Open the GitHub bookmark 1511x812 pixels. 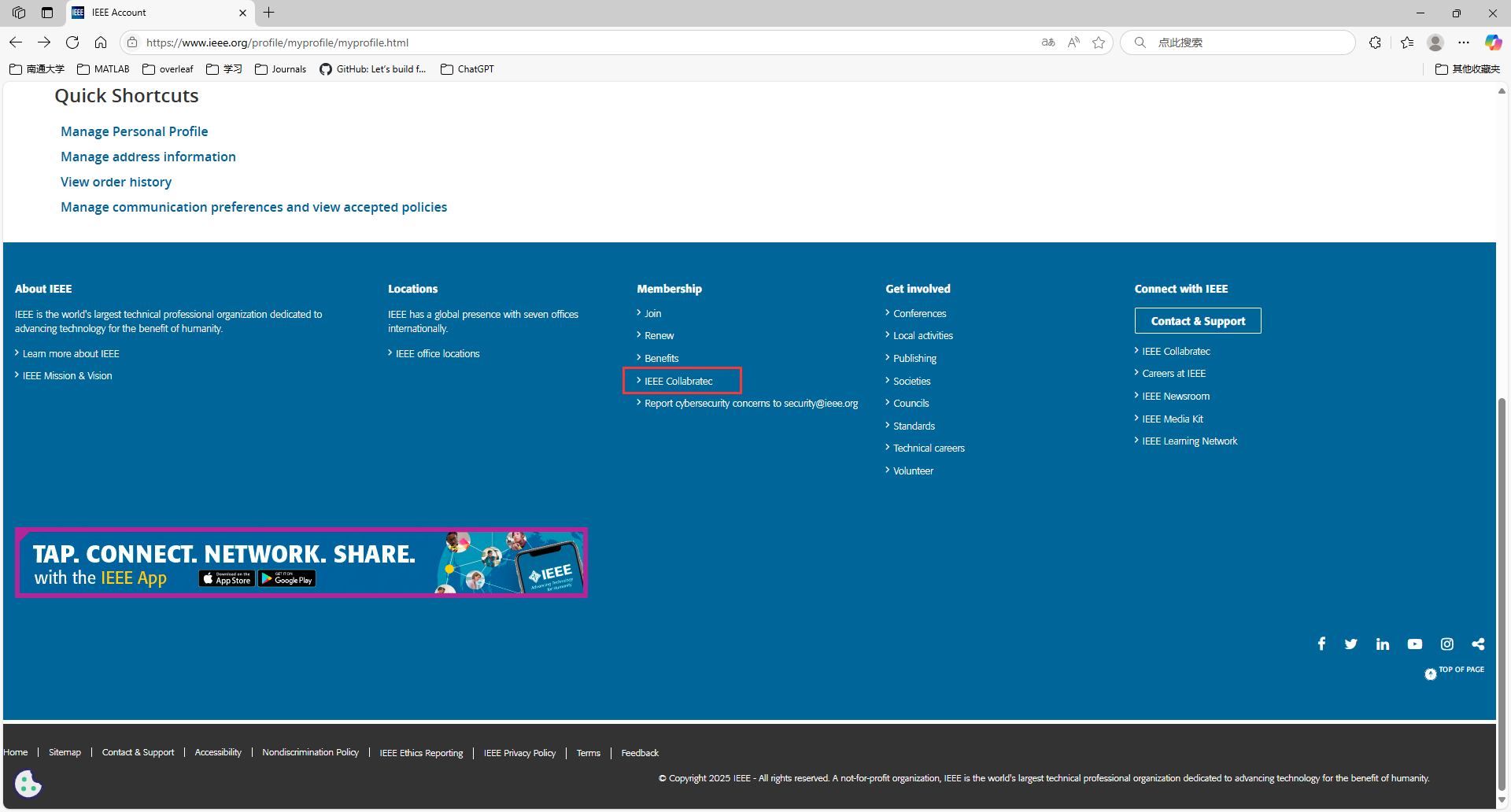373,69
